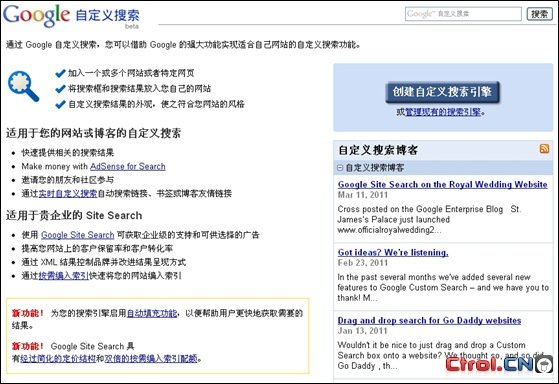The image size is (559, 384).
Task: Open the 按需编入索引 link
Action: [x=63, y=276]
